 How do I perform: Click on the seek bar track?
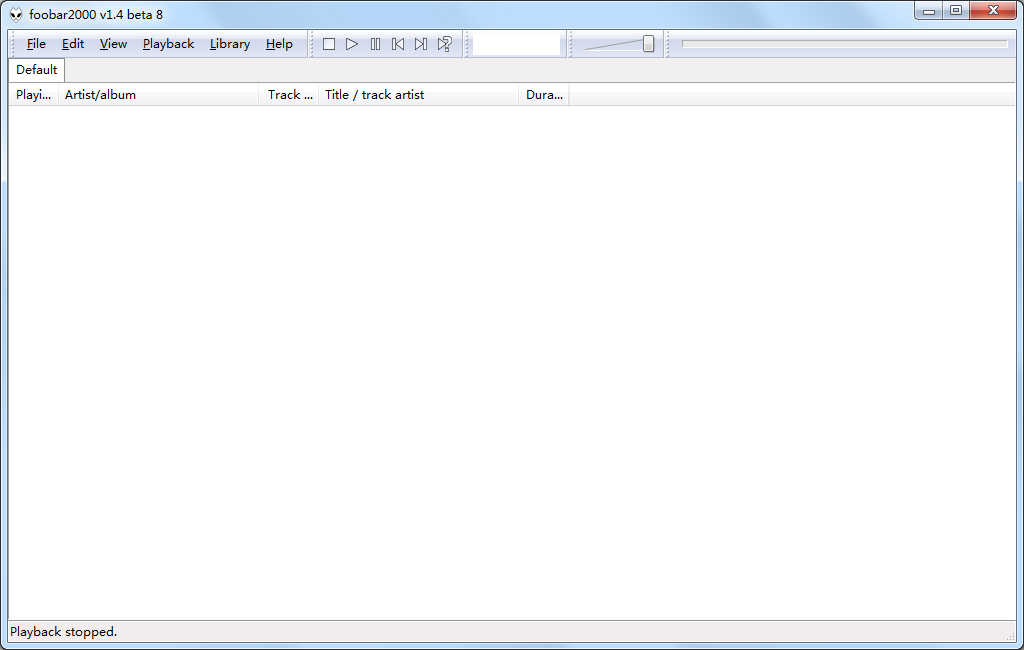844,44
